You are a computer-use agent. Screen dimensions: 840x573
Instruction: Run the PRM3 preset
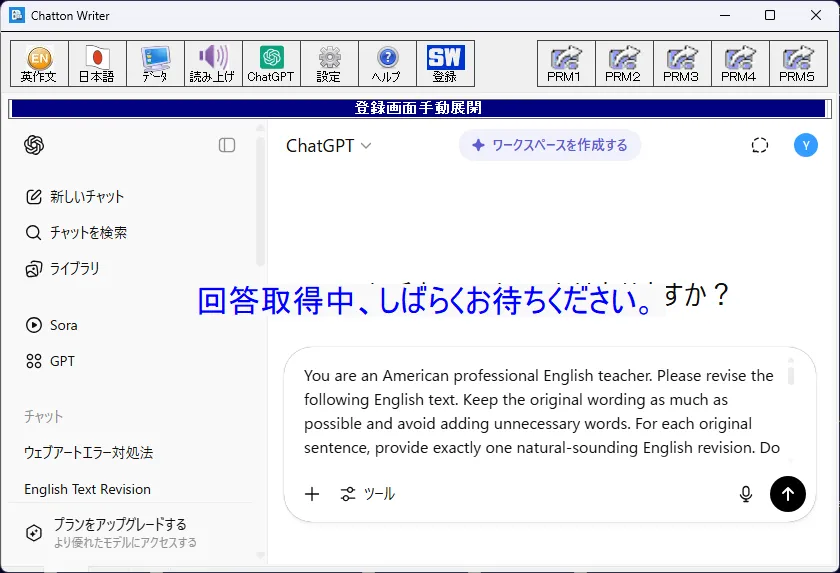682,63
